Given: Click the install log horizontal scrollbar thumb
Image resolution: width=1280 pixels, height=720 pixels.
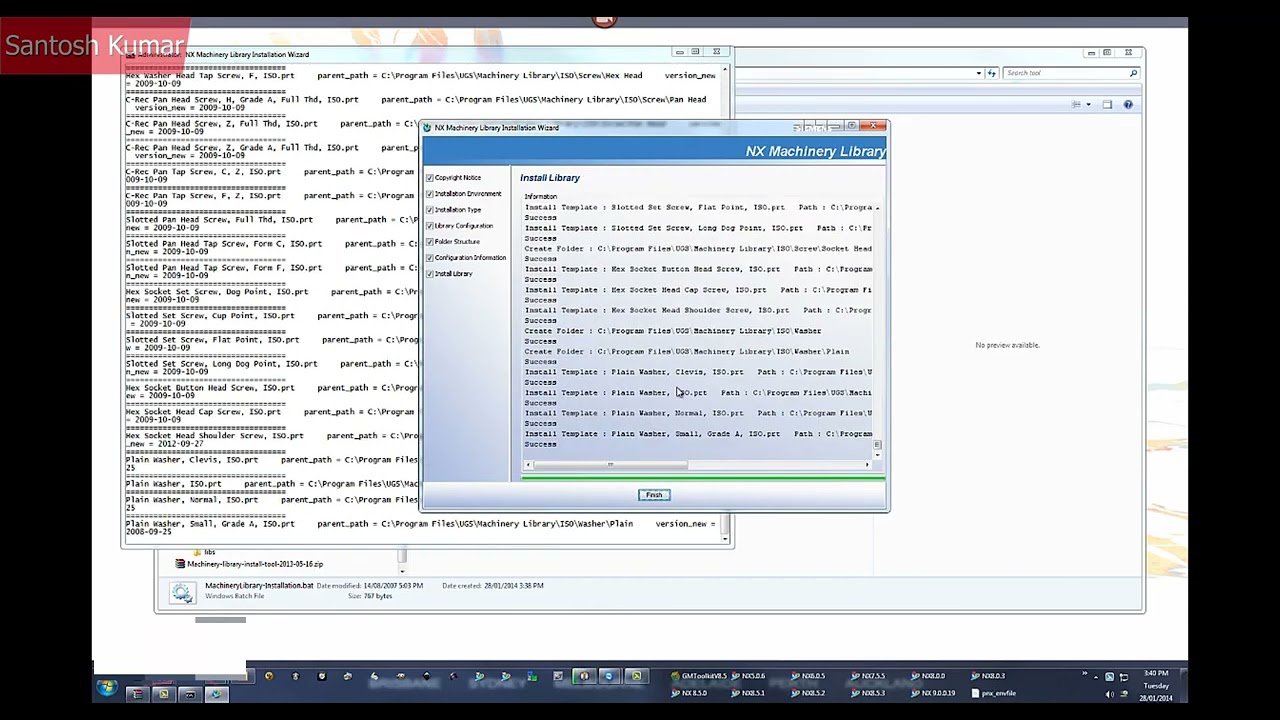Looking at the screenshot, I should pos(609,465).
